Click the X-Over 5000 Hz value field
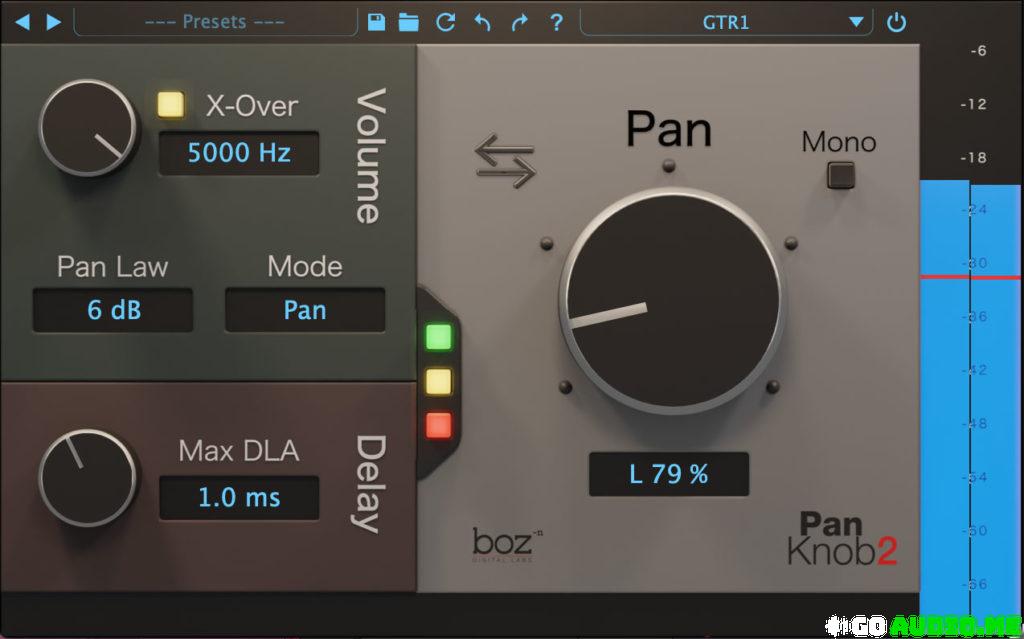1024x639 pixels. tap(239, 153)
